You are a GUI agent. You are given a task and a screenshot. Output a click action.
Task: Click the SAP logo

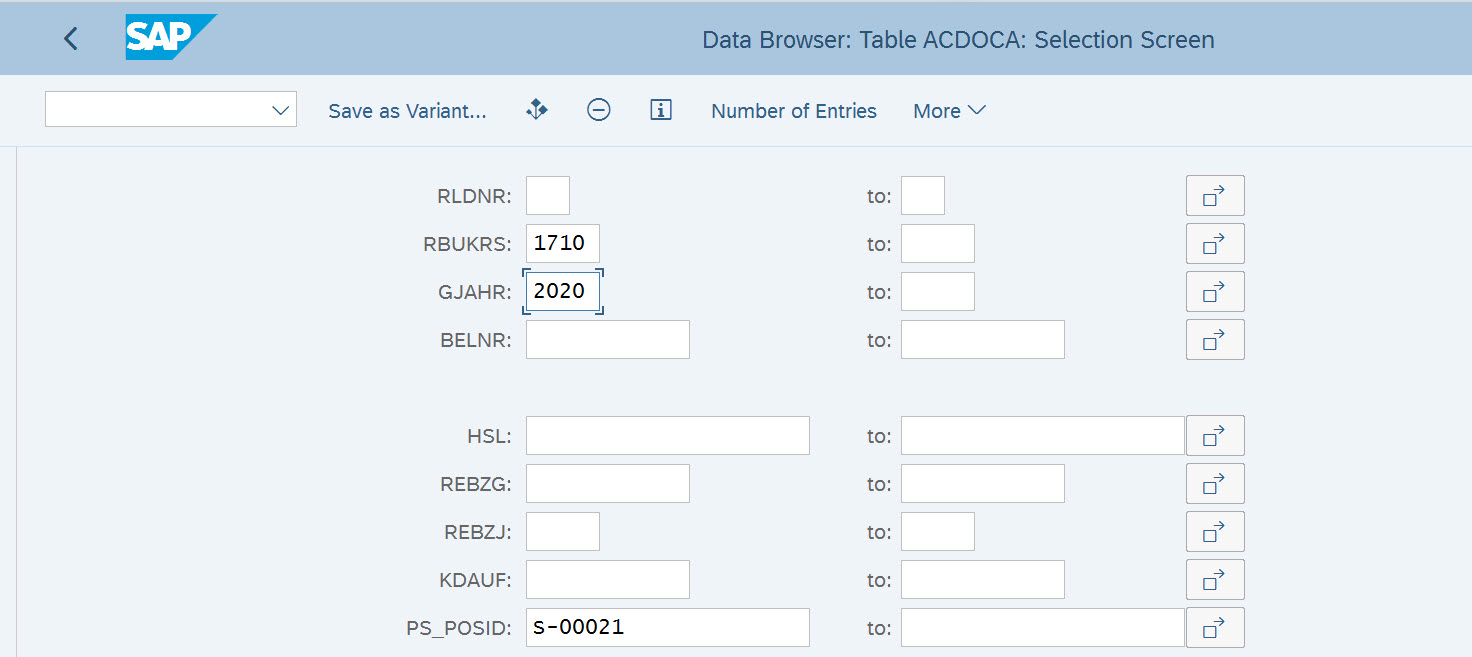click(x=170, y=38)
